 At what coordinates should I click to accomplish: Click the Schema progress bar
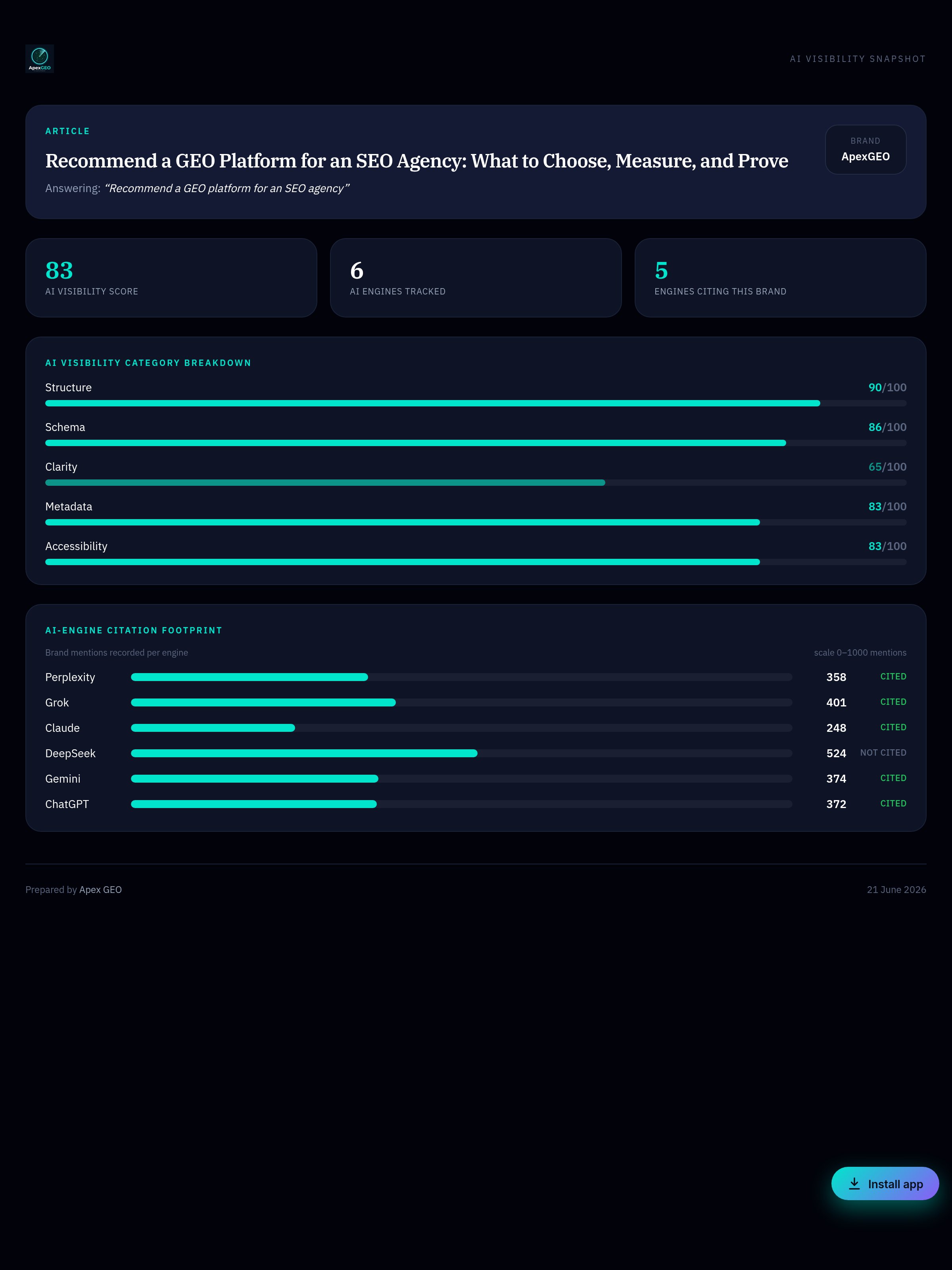476,443
